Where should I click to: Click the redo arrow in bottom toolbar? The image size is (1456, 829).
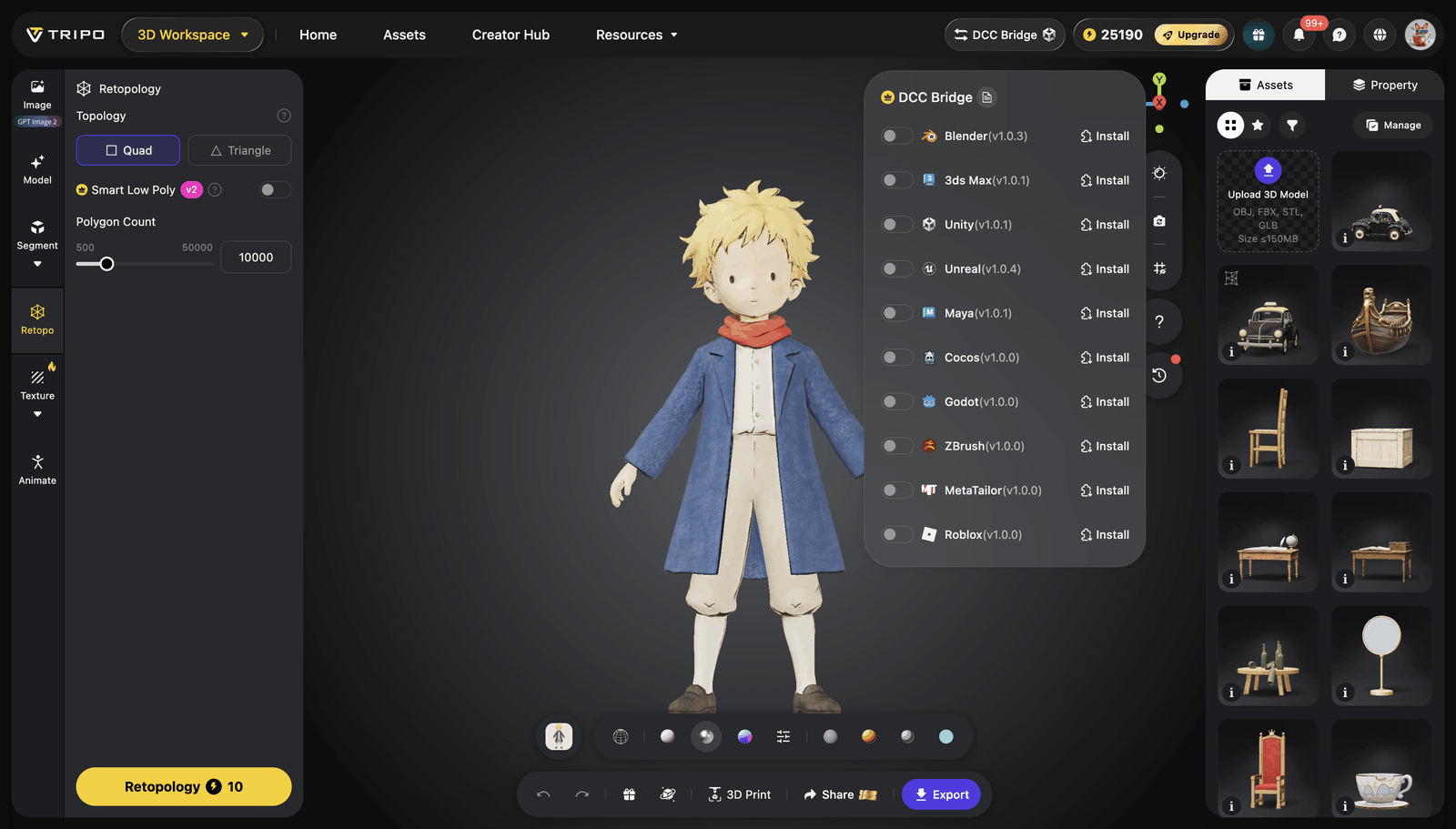pos(582,794)
